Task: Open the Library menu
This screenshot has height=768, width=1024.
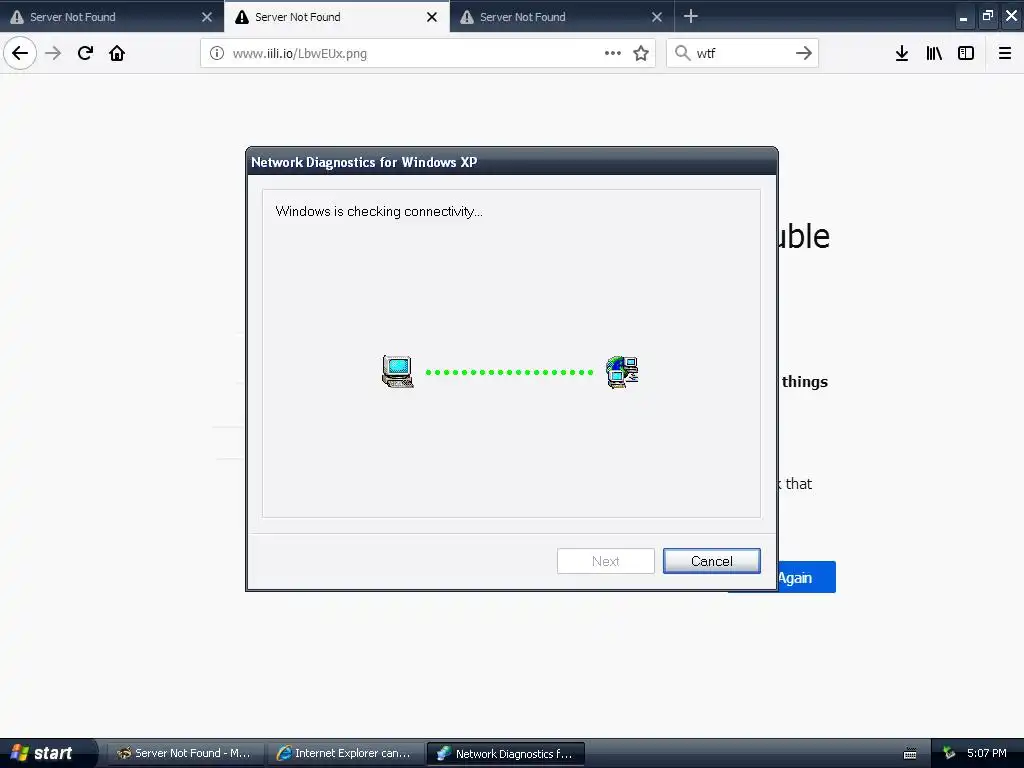Action: [934, 53]
